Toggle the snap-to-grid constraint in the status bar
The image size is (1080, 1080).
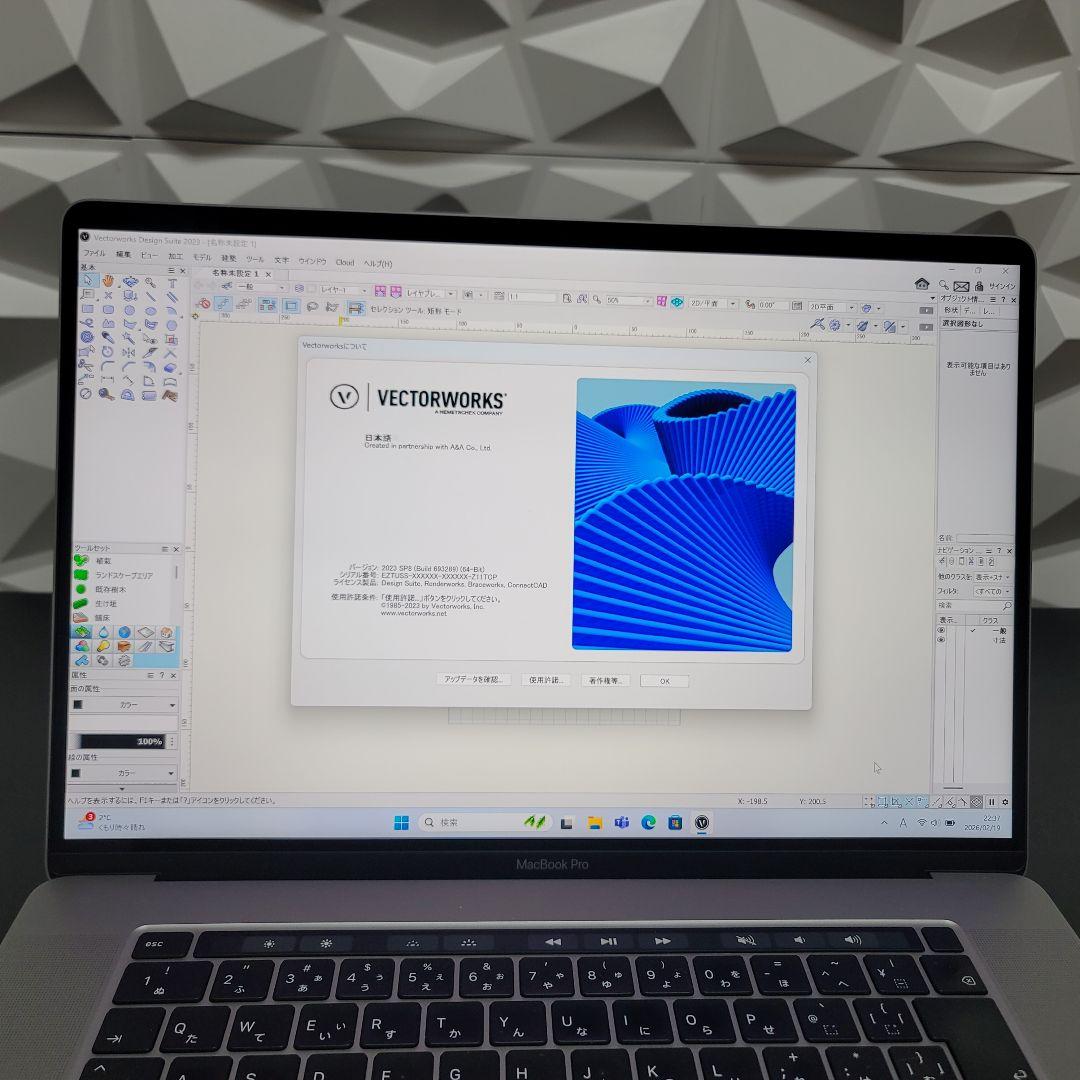click(x=871, y=801)
